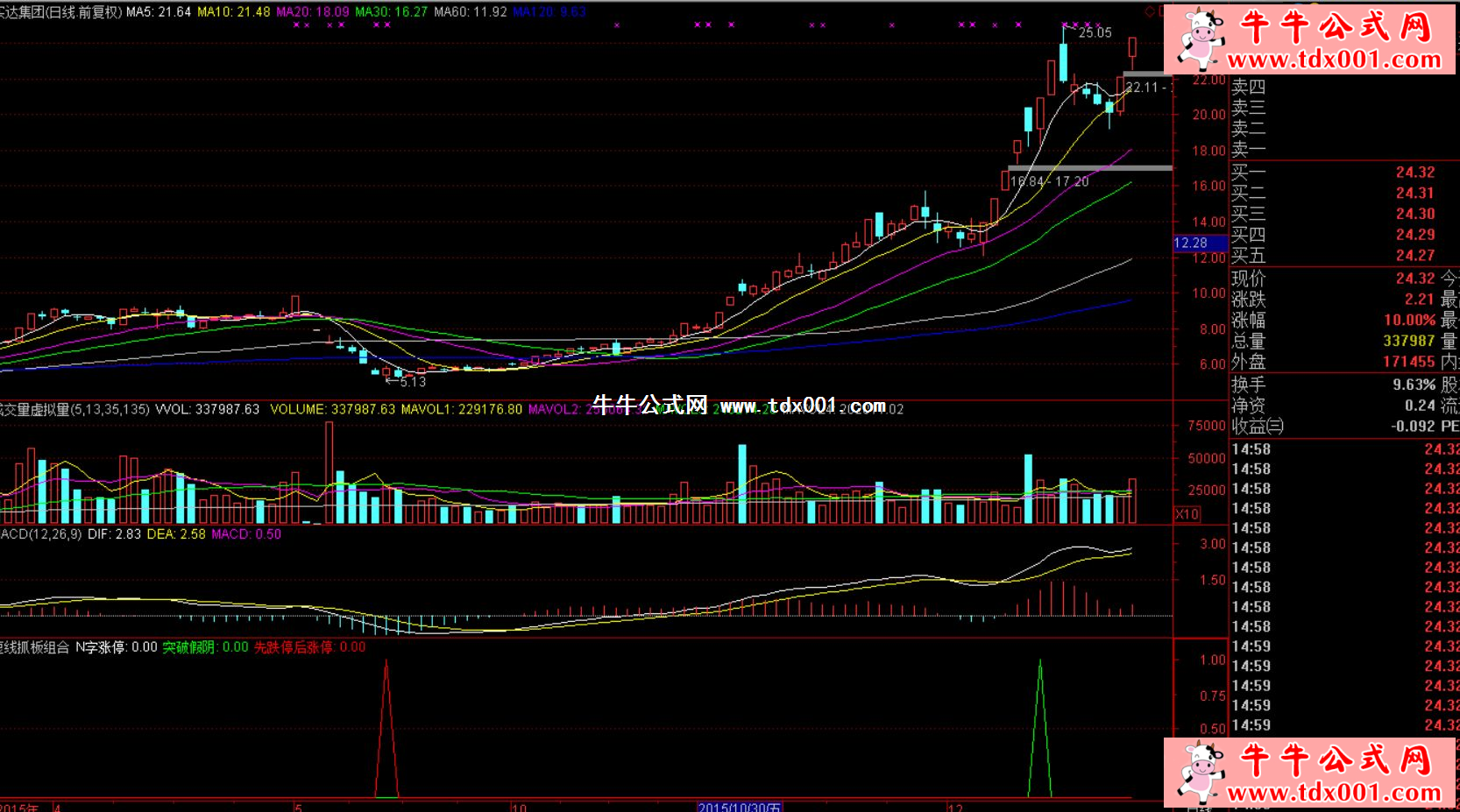Click the 总量 337987 total volume

(1410, 342)
